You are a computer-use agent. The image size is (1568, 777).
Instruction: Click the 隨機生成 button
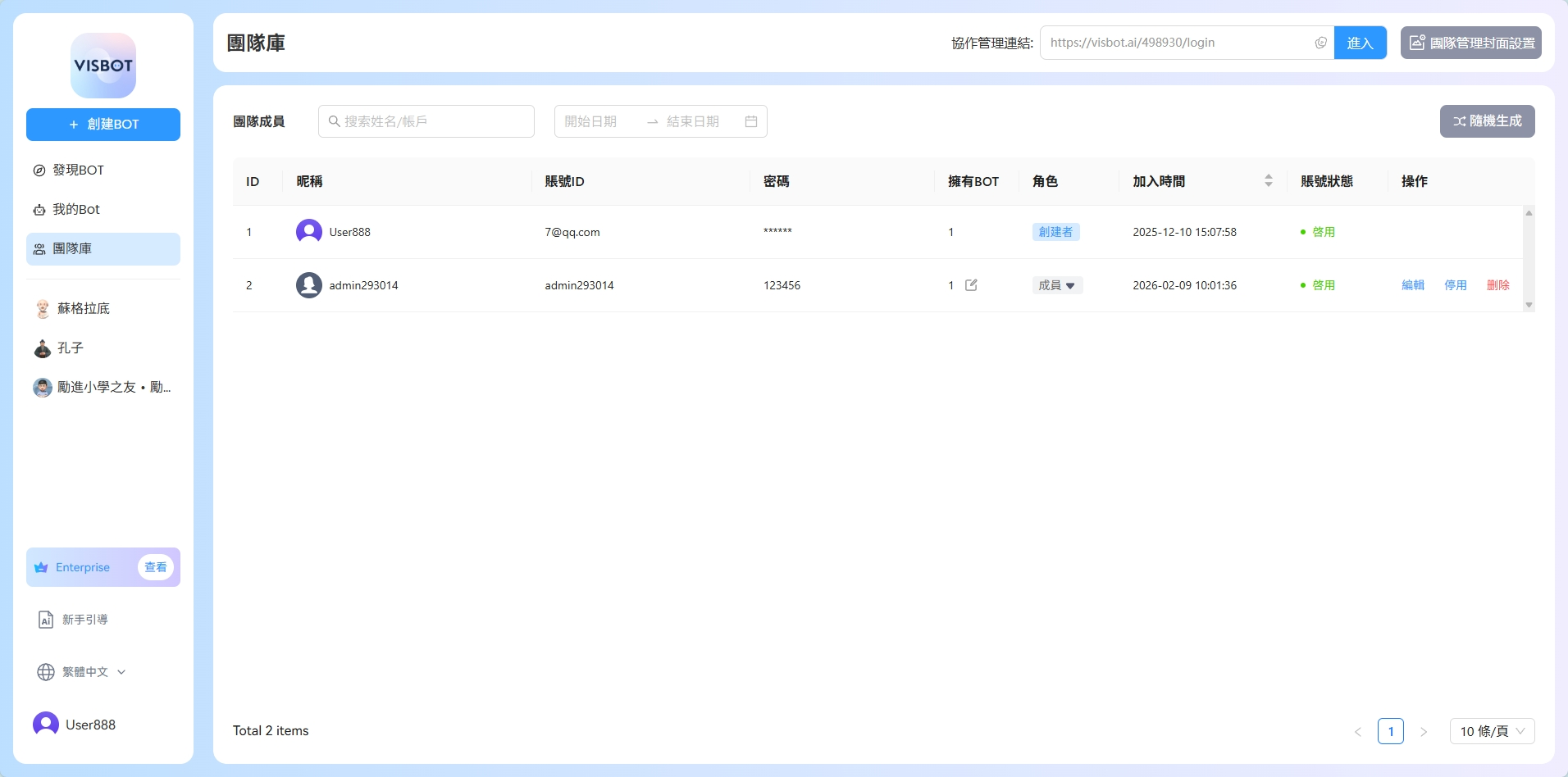click(1487, 121)
